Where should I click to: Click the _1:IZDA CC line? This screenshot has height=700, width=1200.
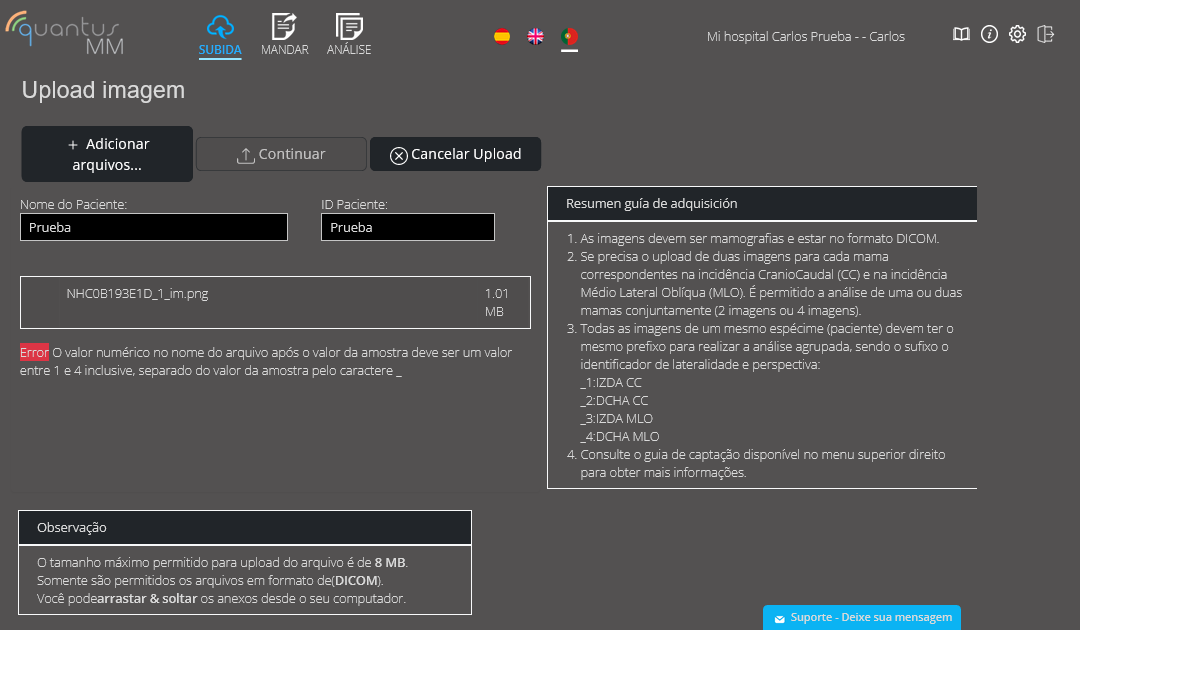[x=611, y=382]
